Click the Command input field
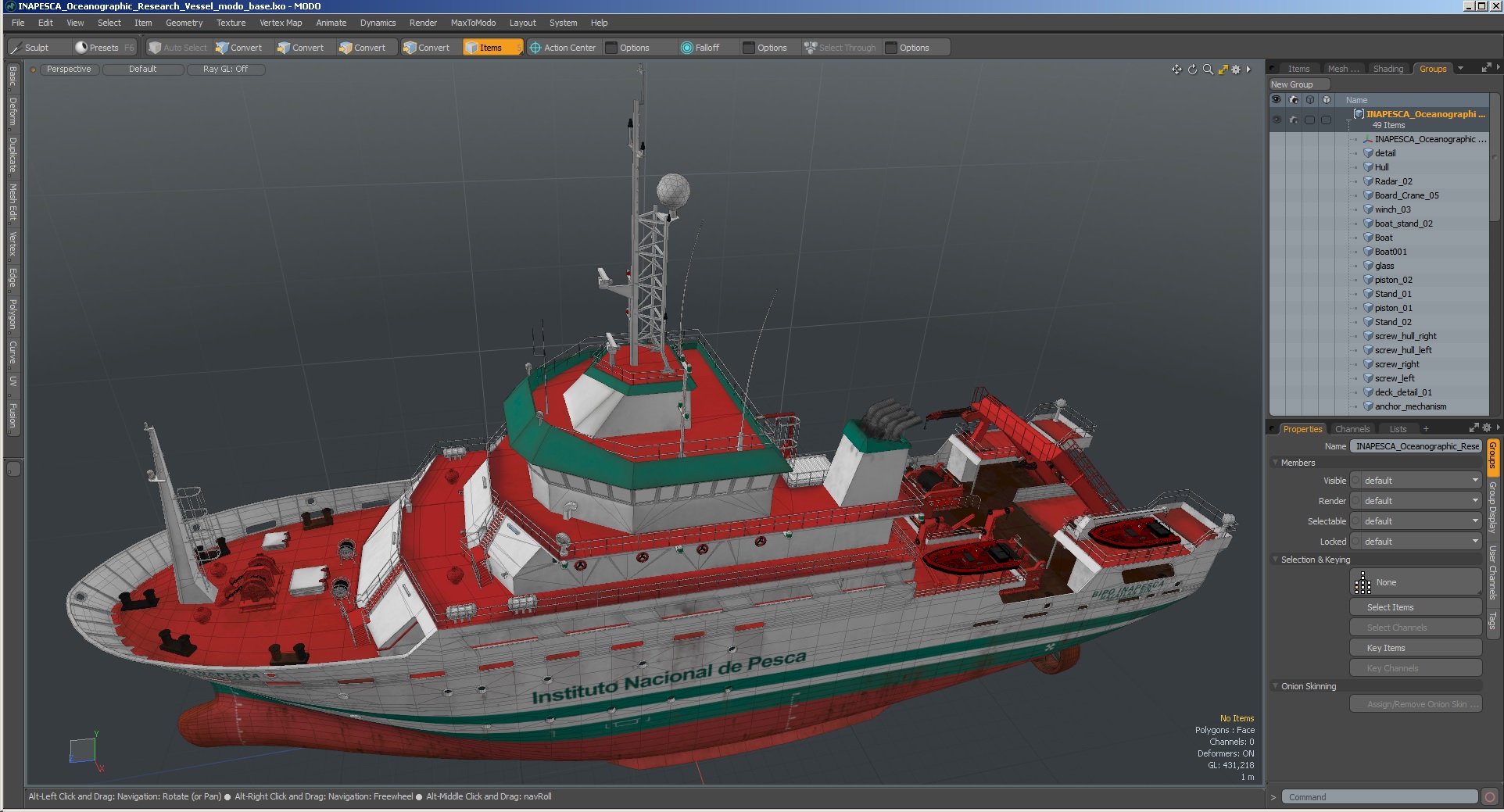This screenshot has width=1504, height=812. pyautogui.click(x=1380, y=797)
